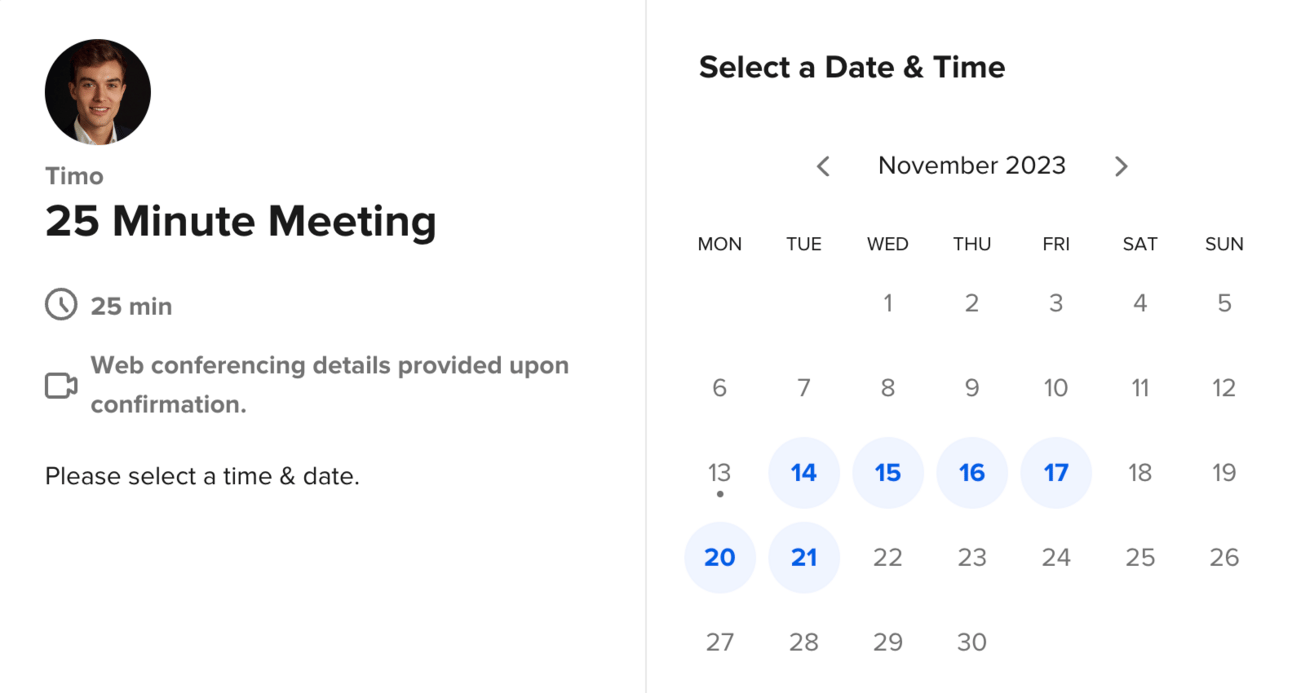Click the November 2023 month label

tap(972, 166)
